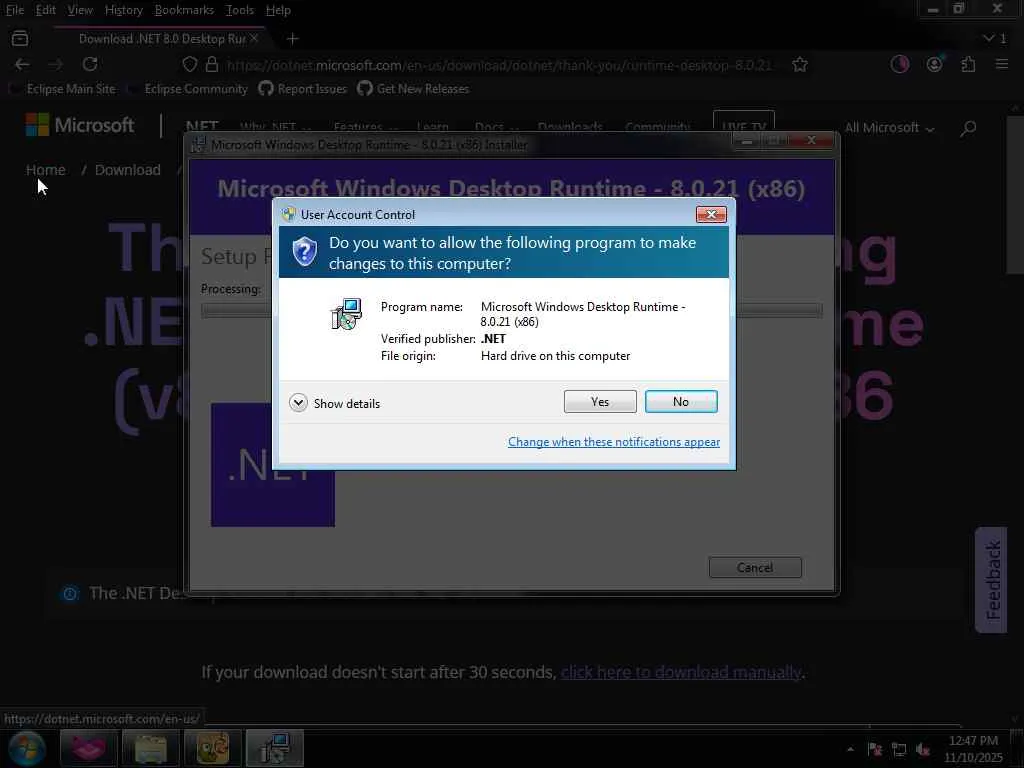Click the LIVE TV button in page nav
The image size is (1024, 768).
[x=744, y=126]
